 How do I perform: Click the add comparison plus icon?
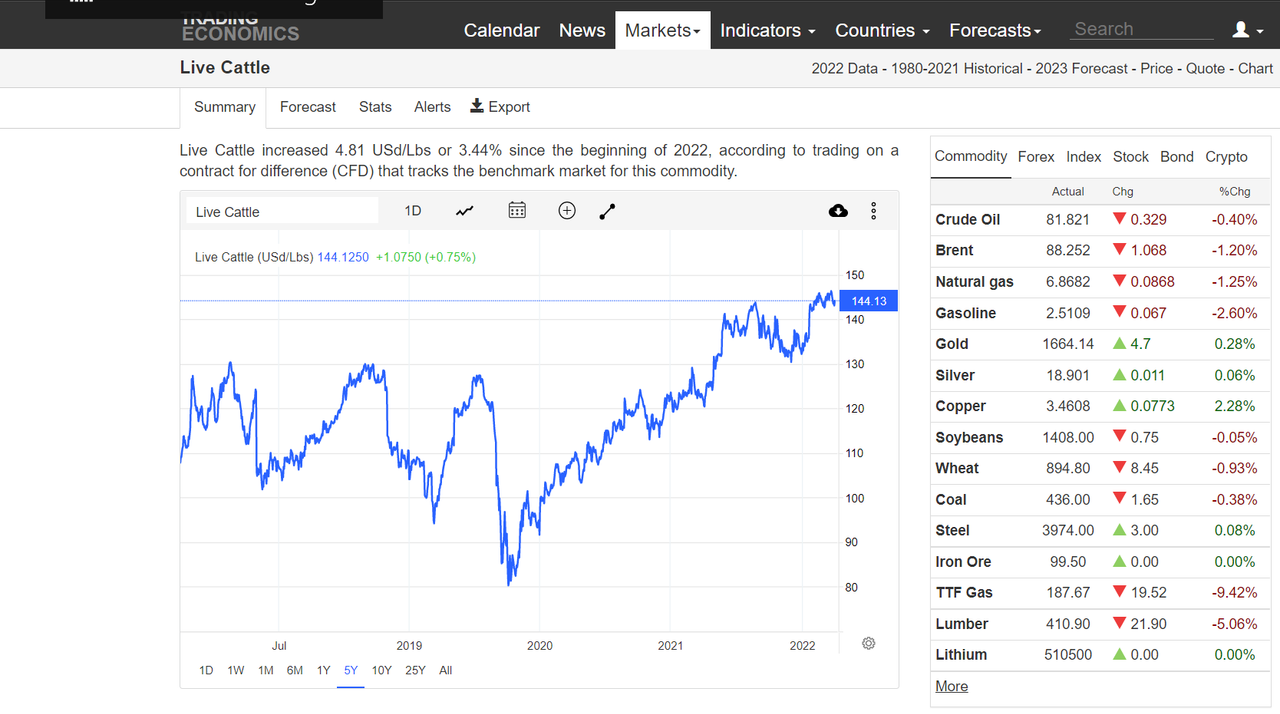pos(567,210)
